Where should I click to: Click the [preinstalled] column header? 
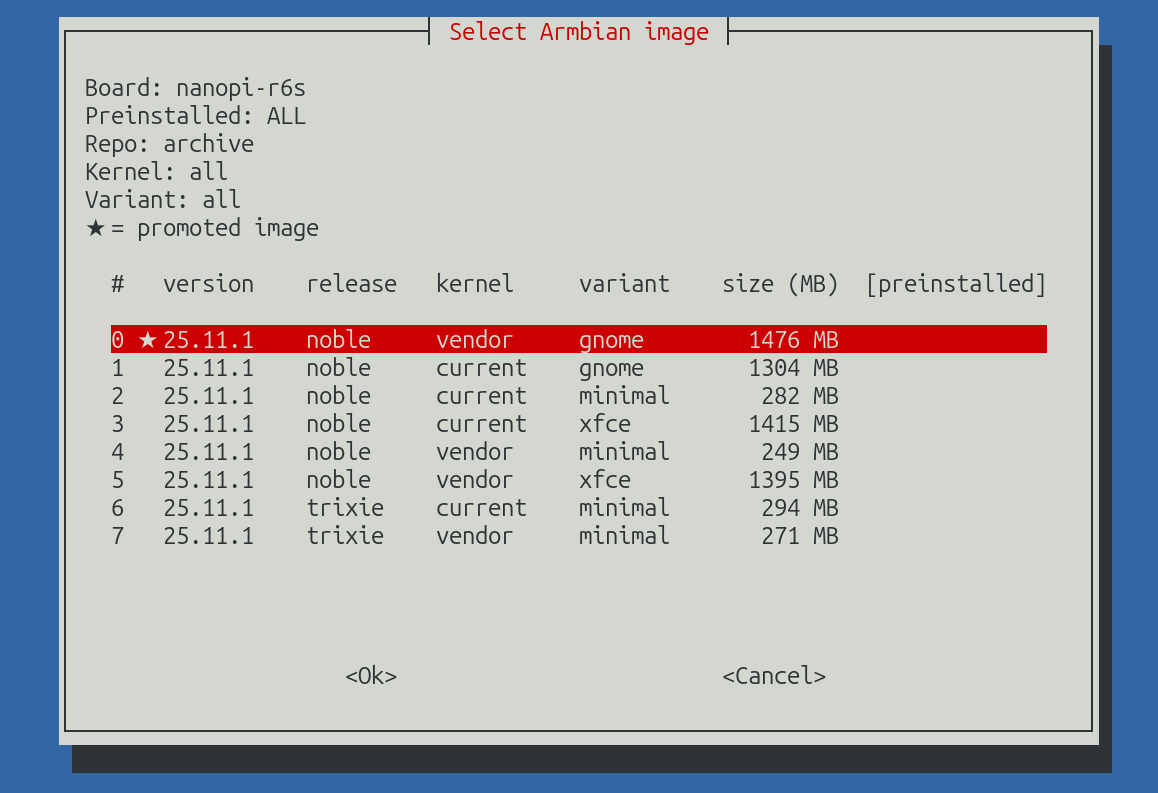click(955, 284)
